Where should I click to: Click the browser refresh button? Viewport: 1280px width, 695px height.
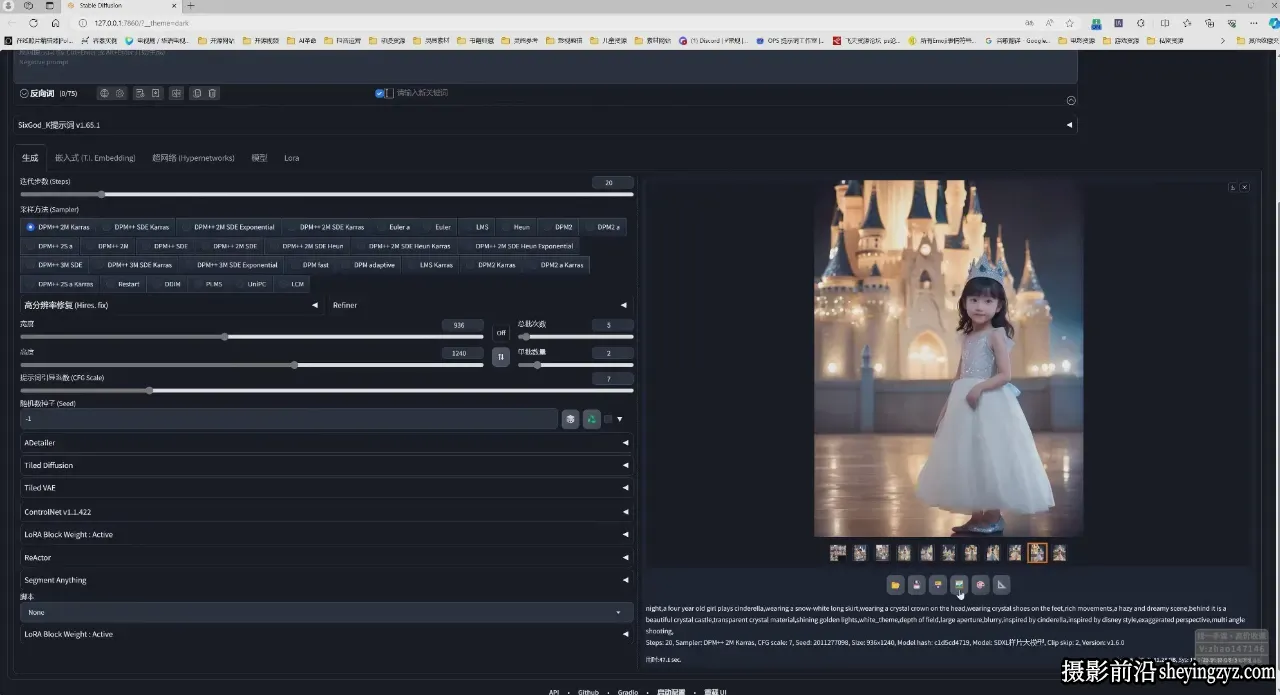(x=34, y=22)
